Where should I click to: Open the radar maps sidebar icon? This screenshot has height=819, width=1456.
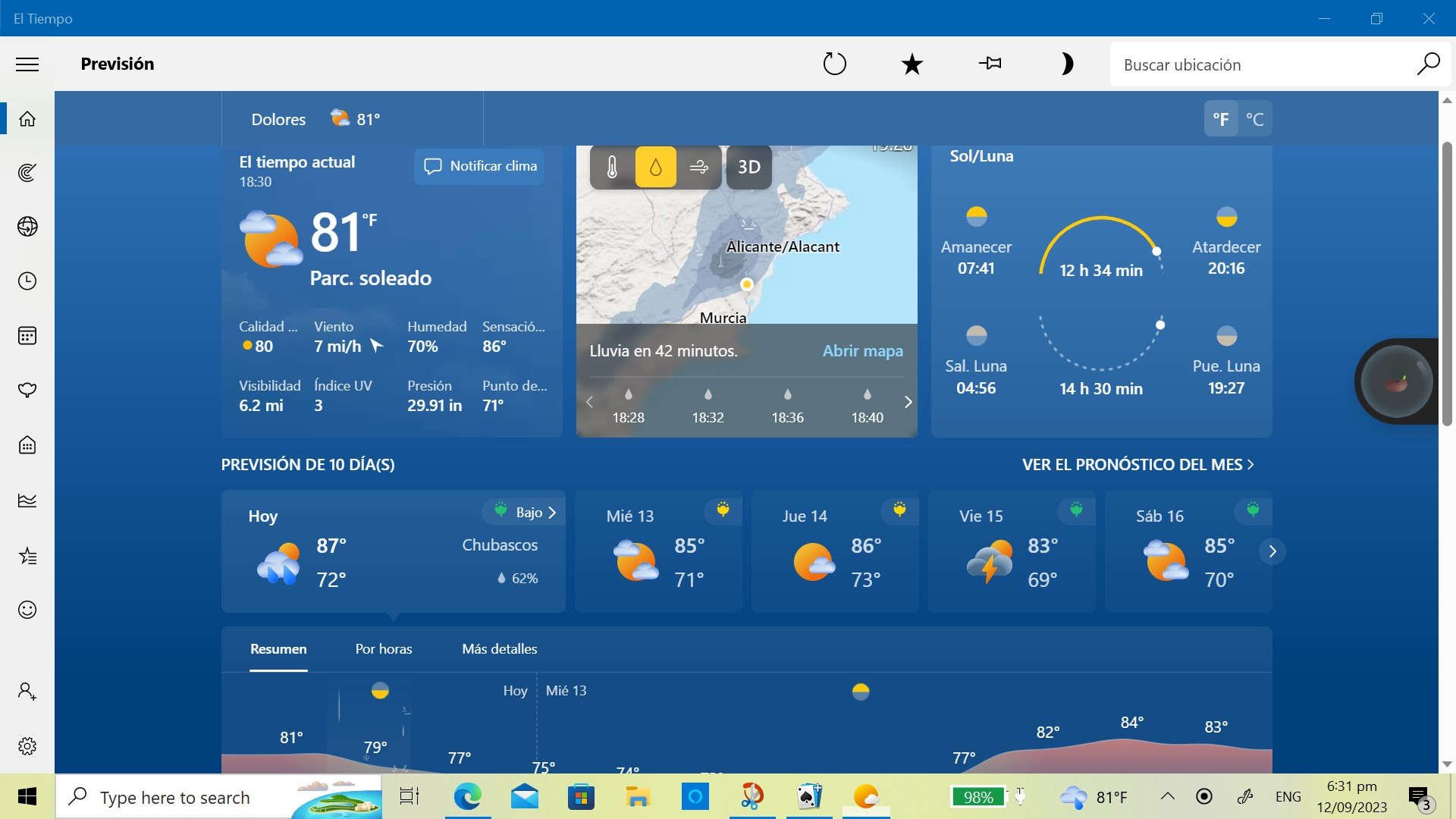click(x=27, y=173)
